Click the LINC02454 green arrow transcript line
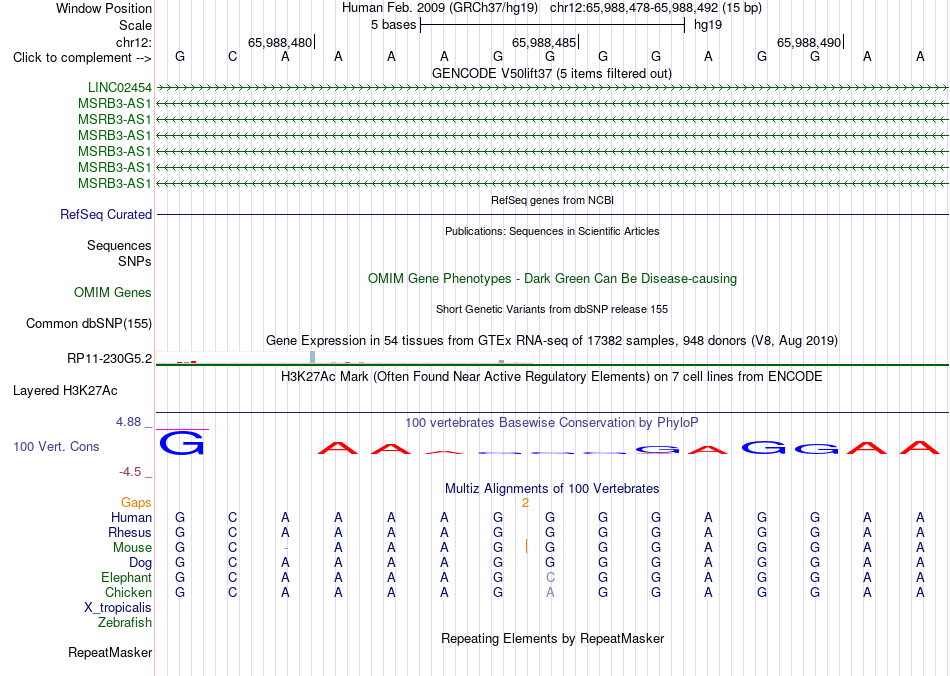 point(552,88)
